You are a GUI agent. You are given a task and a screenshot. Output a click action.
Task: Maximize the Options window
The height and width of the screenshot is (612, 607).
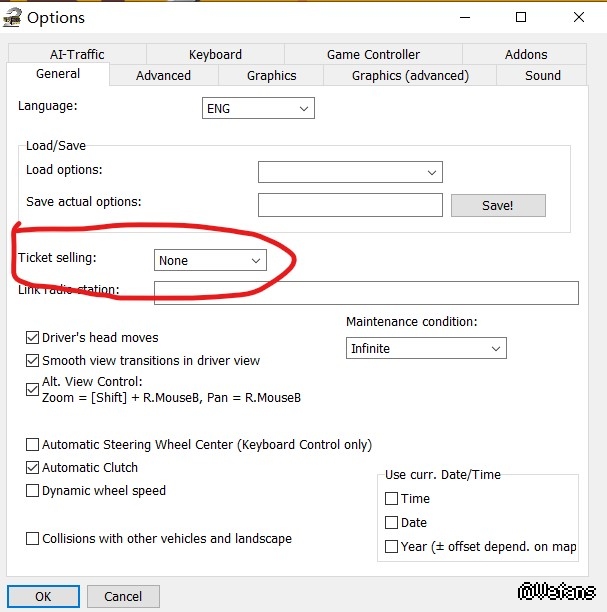(x=521, y=17)
